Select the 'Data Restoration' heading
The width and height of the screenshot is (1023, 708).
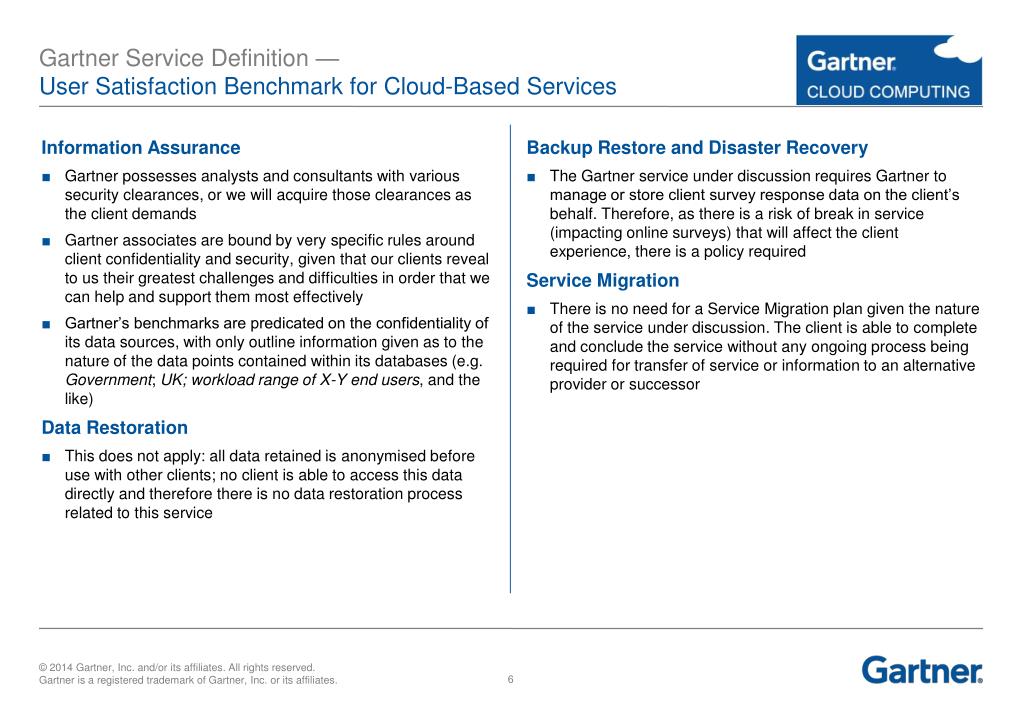[114, 427]
